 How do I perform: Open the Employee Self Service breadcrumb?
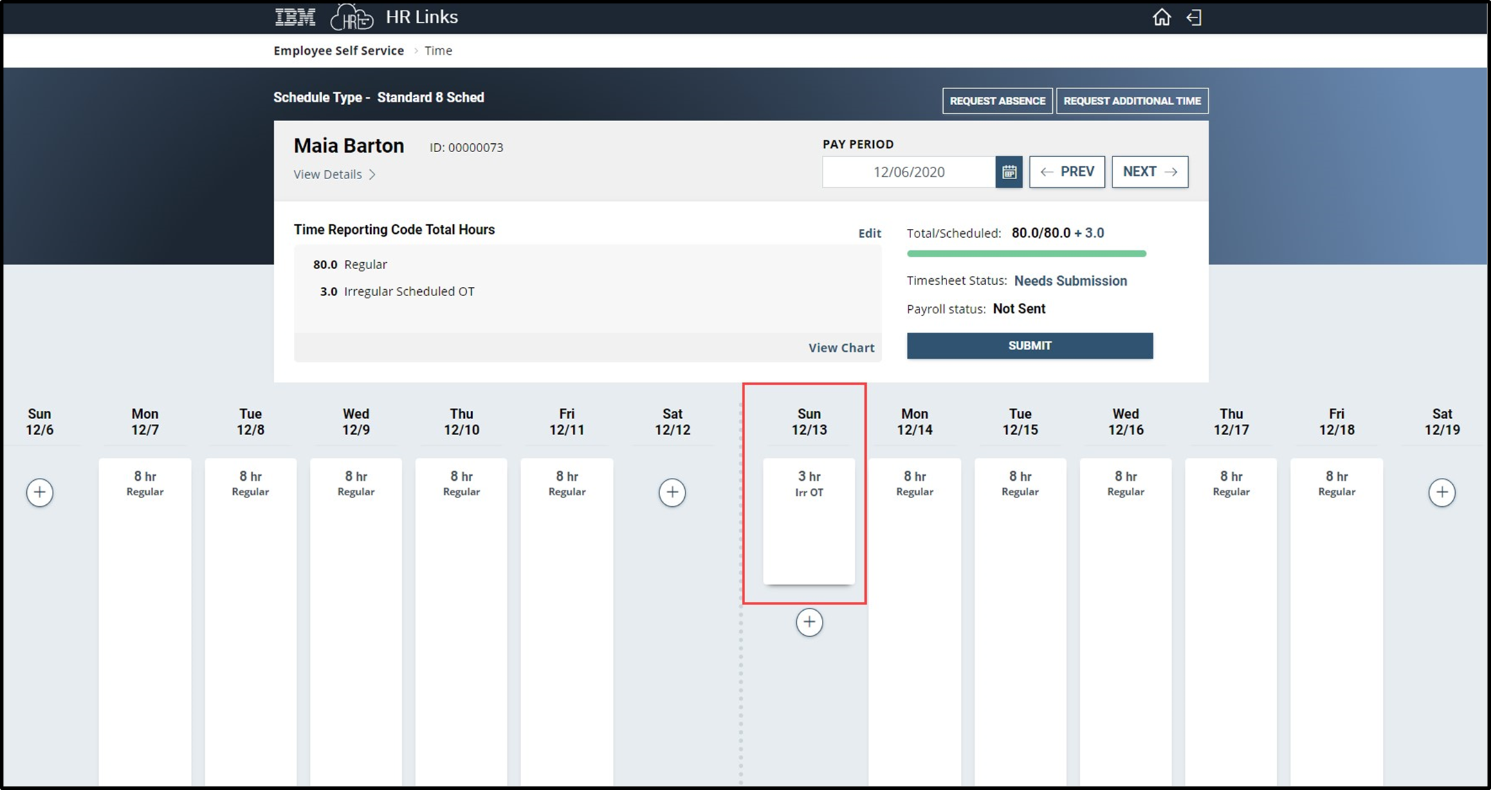tap(338, 50)
